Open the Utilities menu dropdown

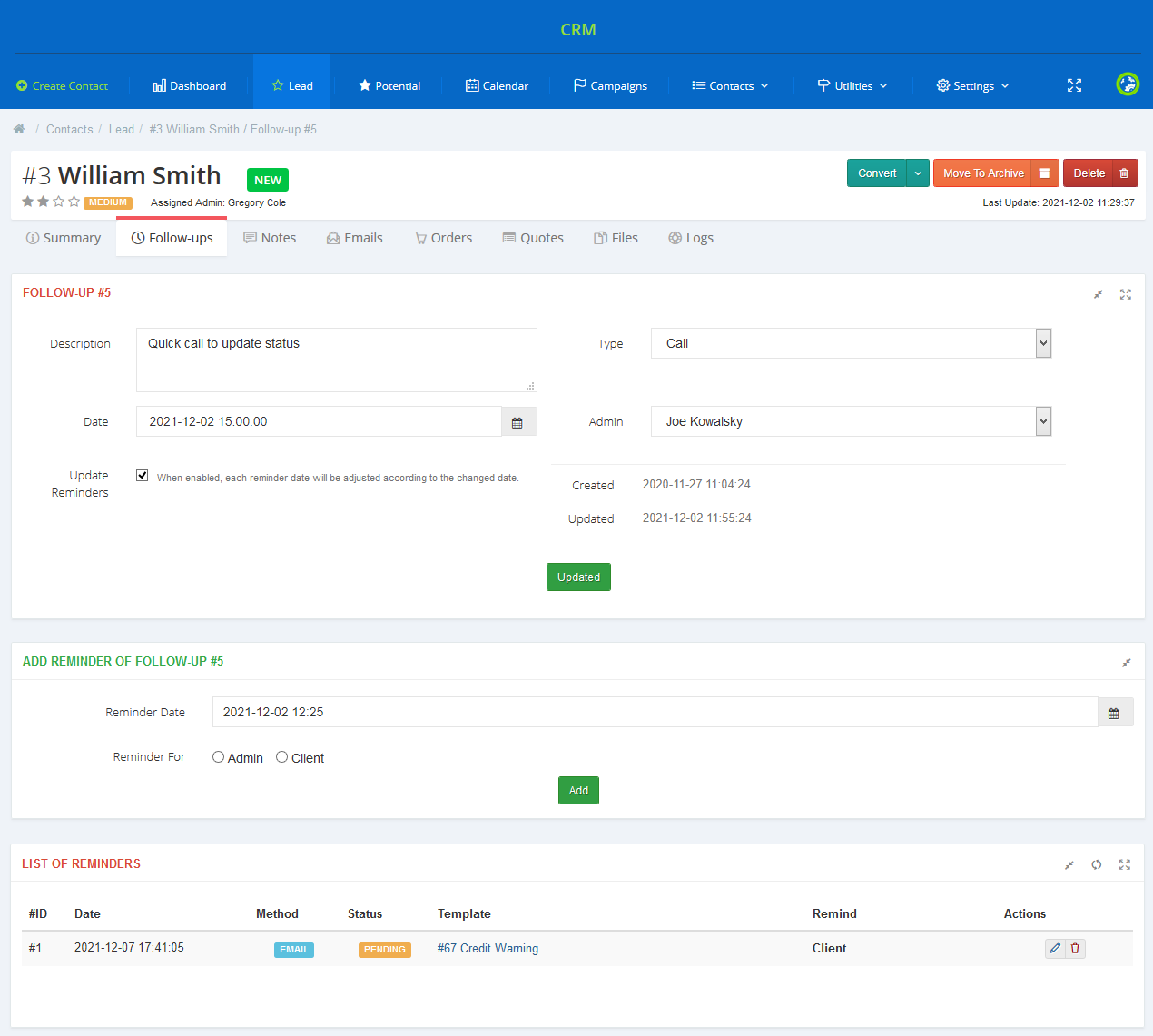click(852, 86)
